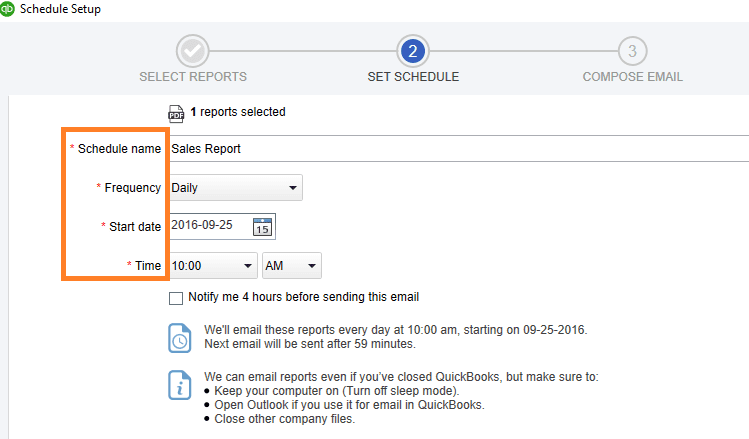Click the clock schedule info icon
The width and height of the screenshot is (749, 439).
pos(180,338)
